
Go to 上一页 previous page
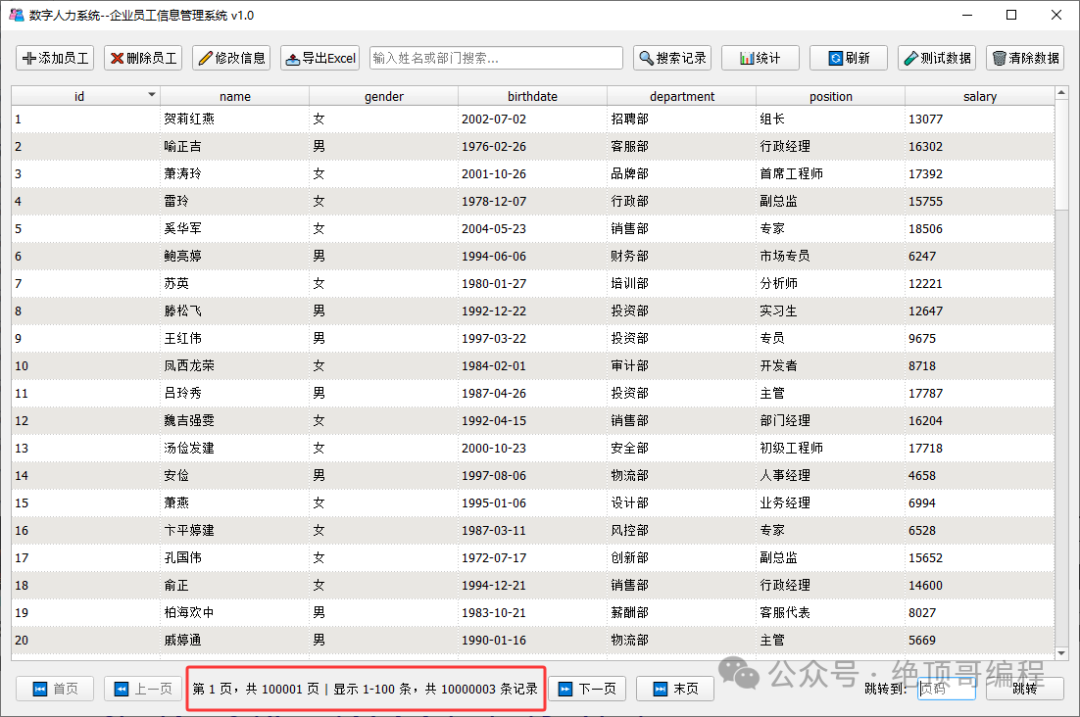(143, 689)
